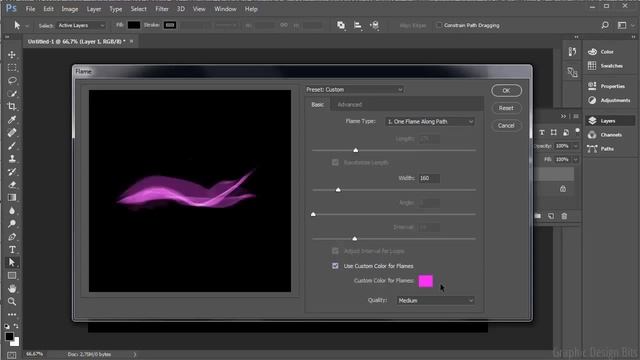Click the Fill color box in options bar
The image size is (640, 360).
pos(134,25)
